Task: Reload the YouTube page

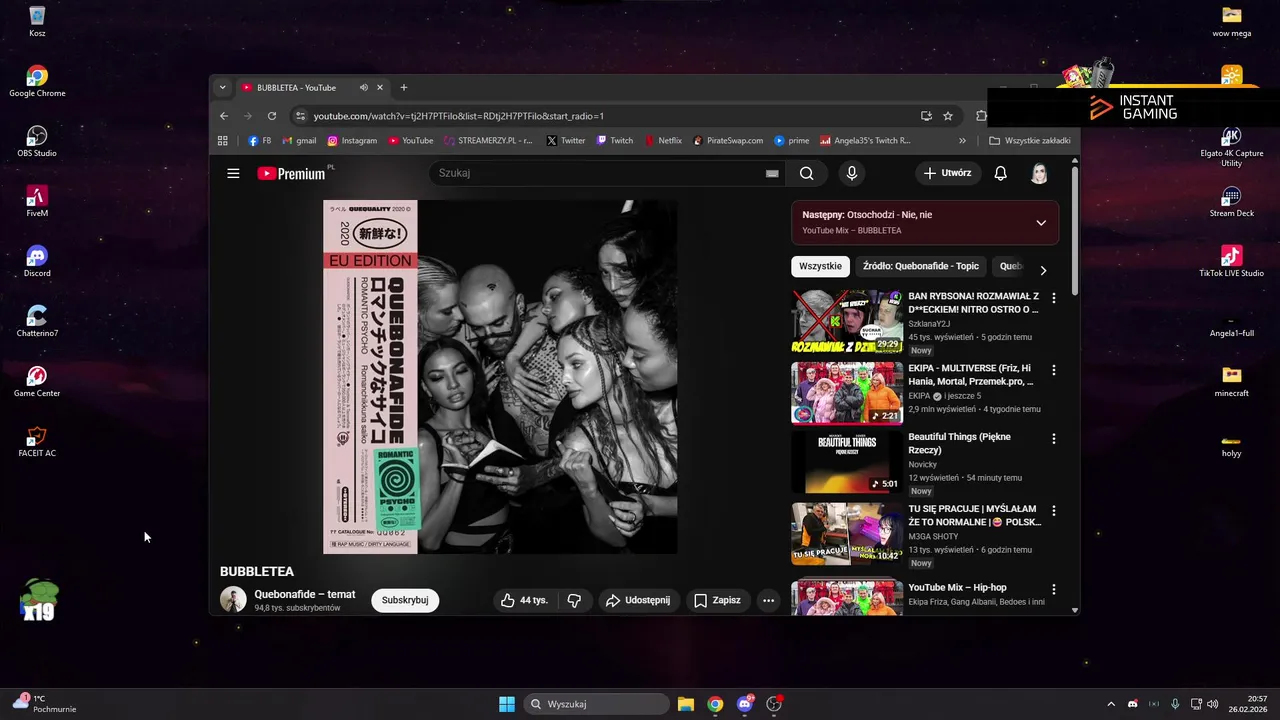Action: coord(272,116)
